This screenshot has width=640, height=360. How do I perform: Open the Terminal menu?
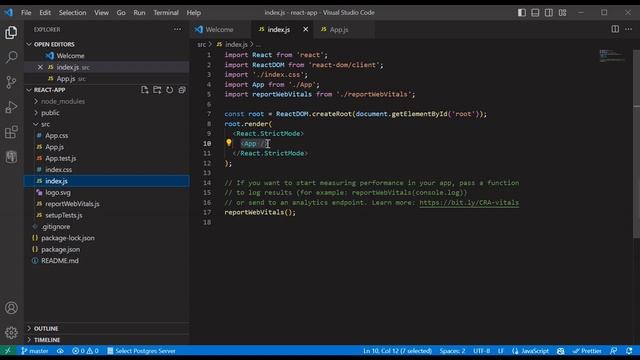tap(166, 13)
